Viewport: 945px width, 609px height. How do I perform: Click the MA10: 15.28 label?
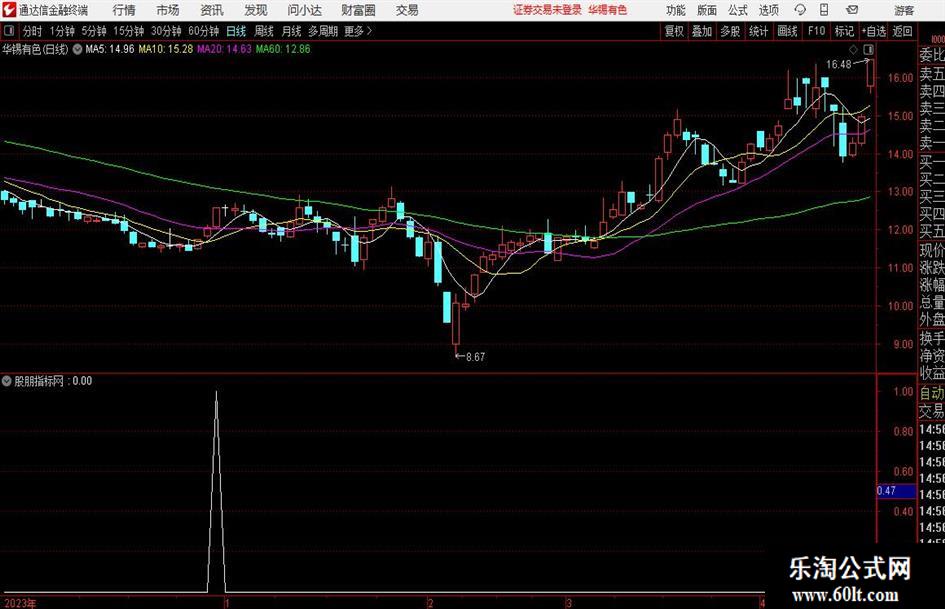pyautogui.click(x=166, y=49)
